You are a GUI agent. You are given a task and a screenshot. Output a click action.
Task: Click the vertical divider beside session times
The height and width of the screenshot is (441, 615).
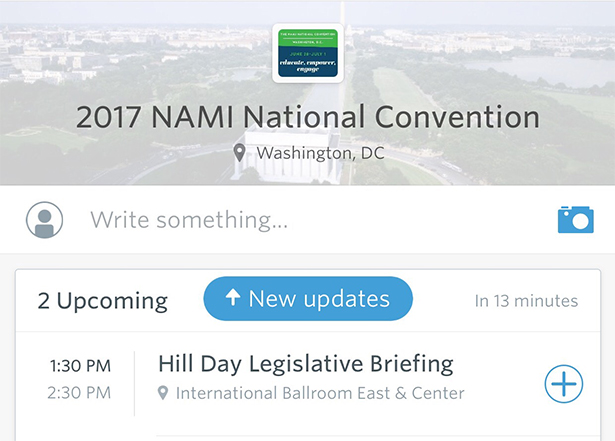point(135,382)
